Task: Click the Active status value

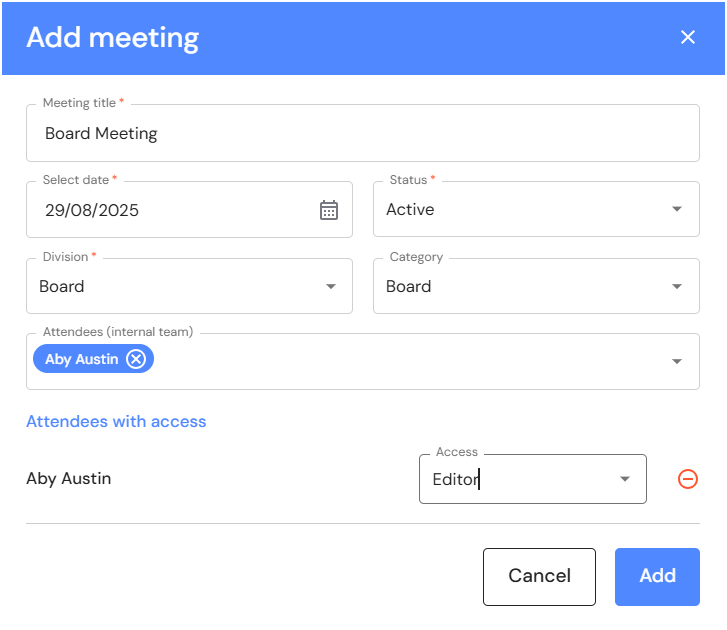Action: (410, 210)
